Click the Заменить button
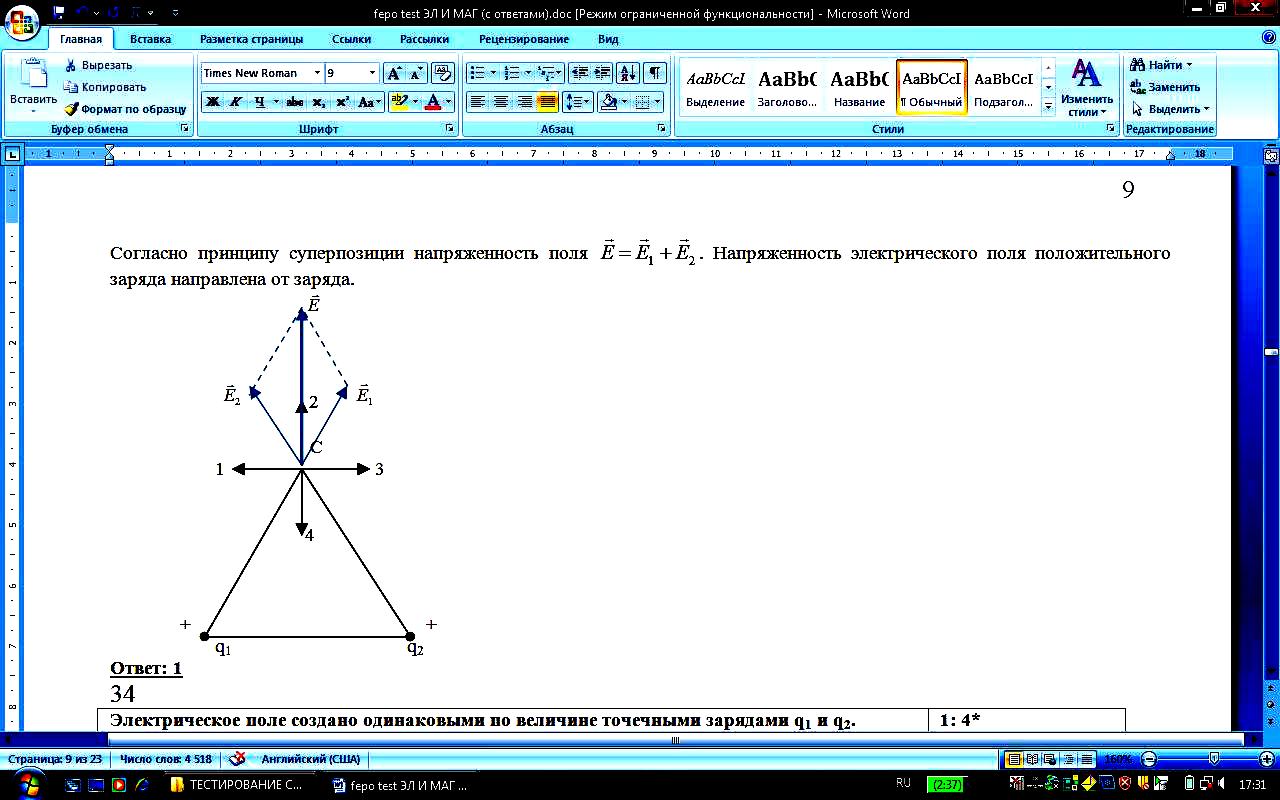This screenshot has width=1280, height=800. point(1163,87)
